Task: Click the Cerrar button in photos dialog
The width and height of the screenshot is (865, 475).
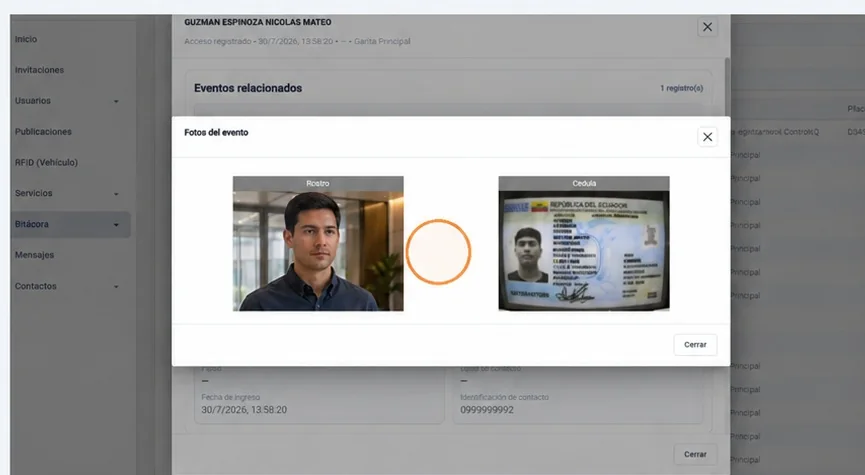Action: pos(695,344)
